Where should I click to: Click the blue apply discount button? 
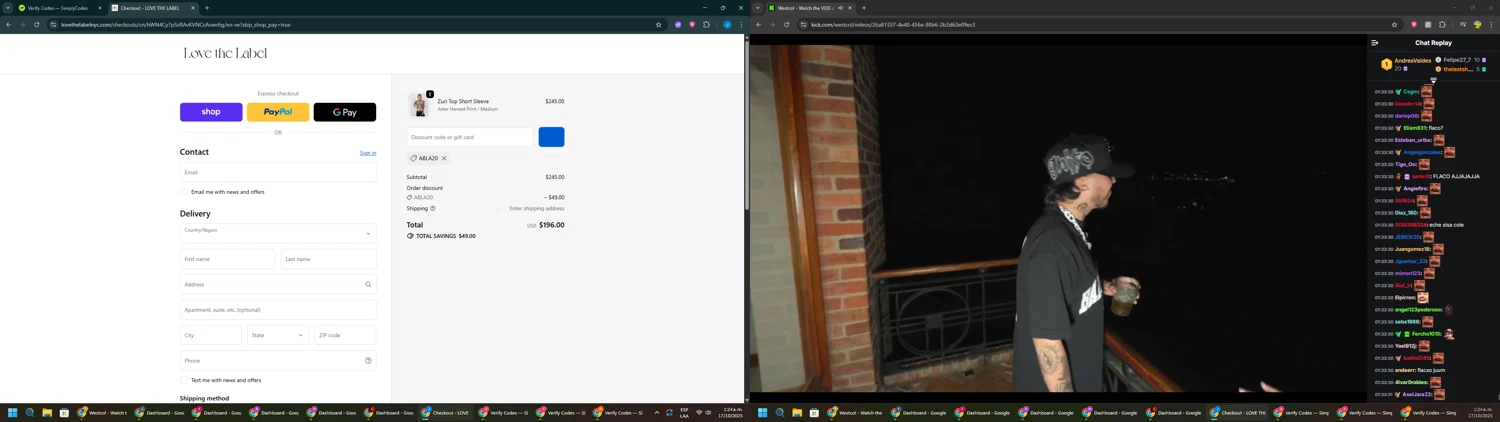[551, 137]
